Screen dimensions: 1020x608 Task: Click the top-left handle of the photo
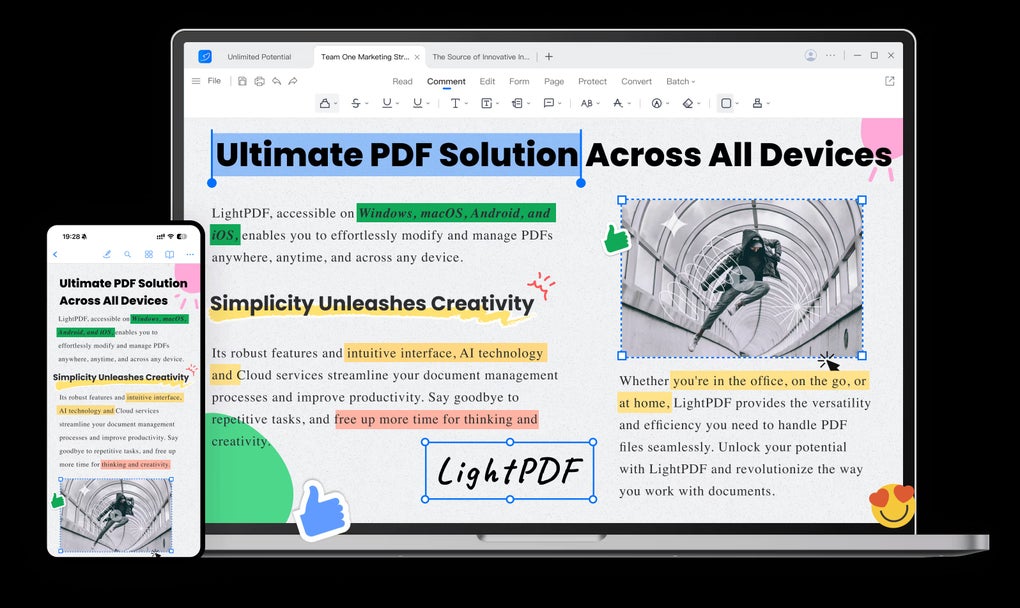(622, 200)
